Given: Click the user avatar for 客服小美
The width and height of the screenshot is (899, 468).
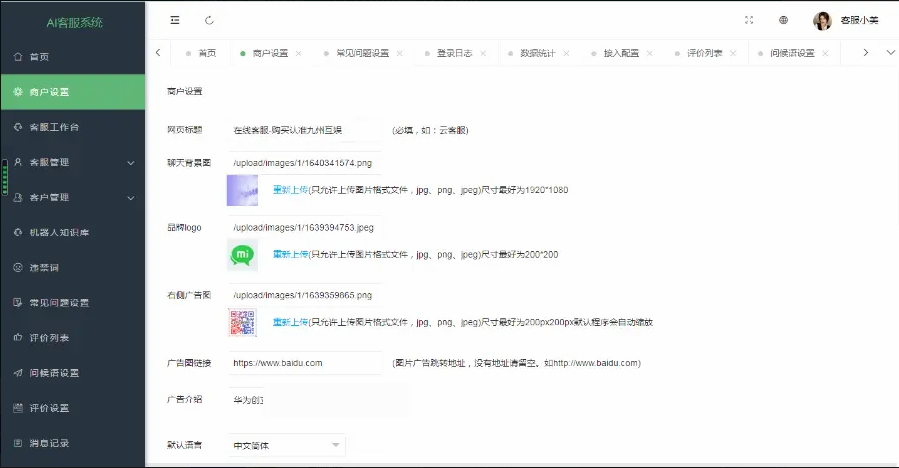Looking at the screenshot, I should click(x=822, y=21).
